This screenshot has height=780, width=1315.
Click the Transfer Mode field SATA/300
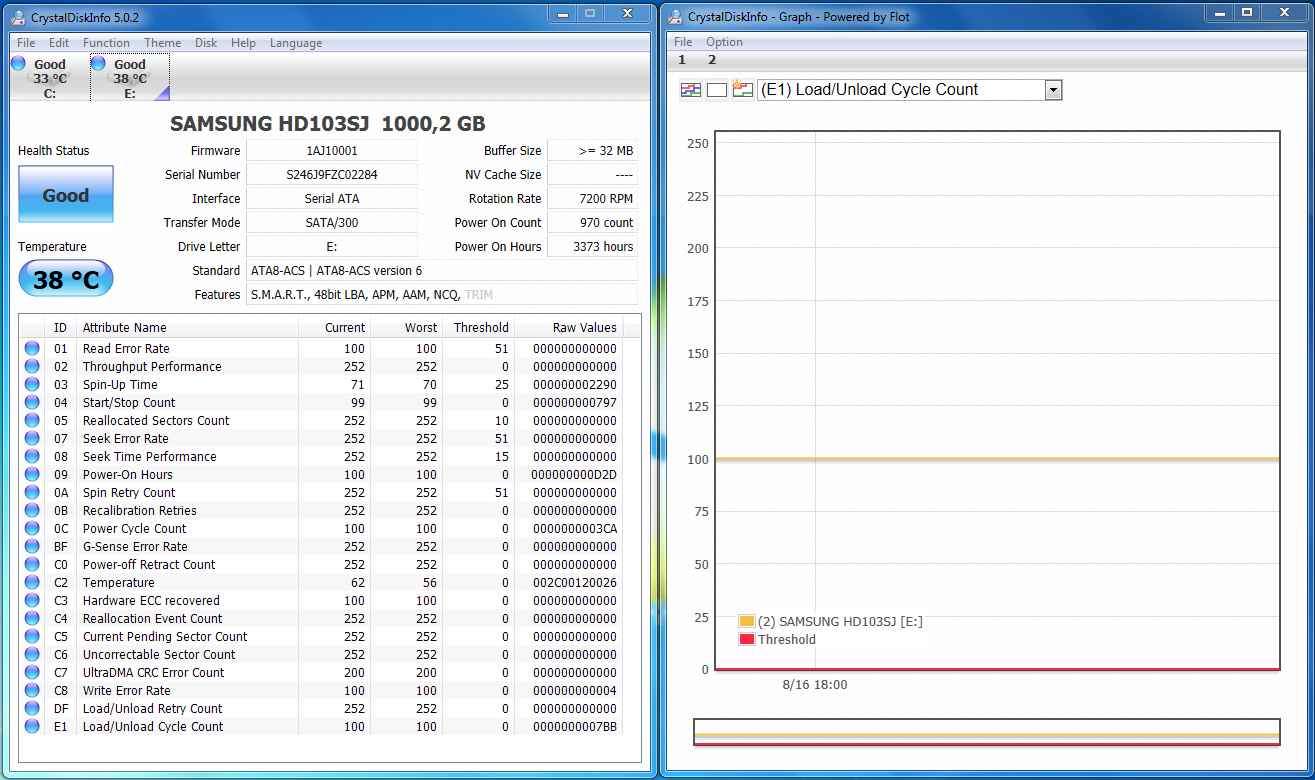332,223
